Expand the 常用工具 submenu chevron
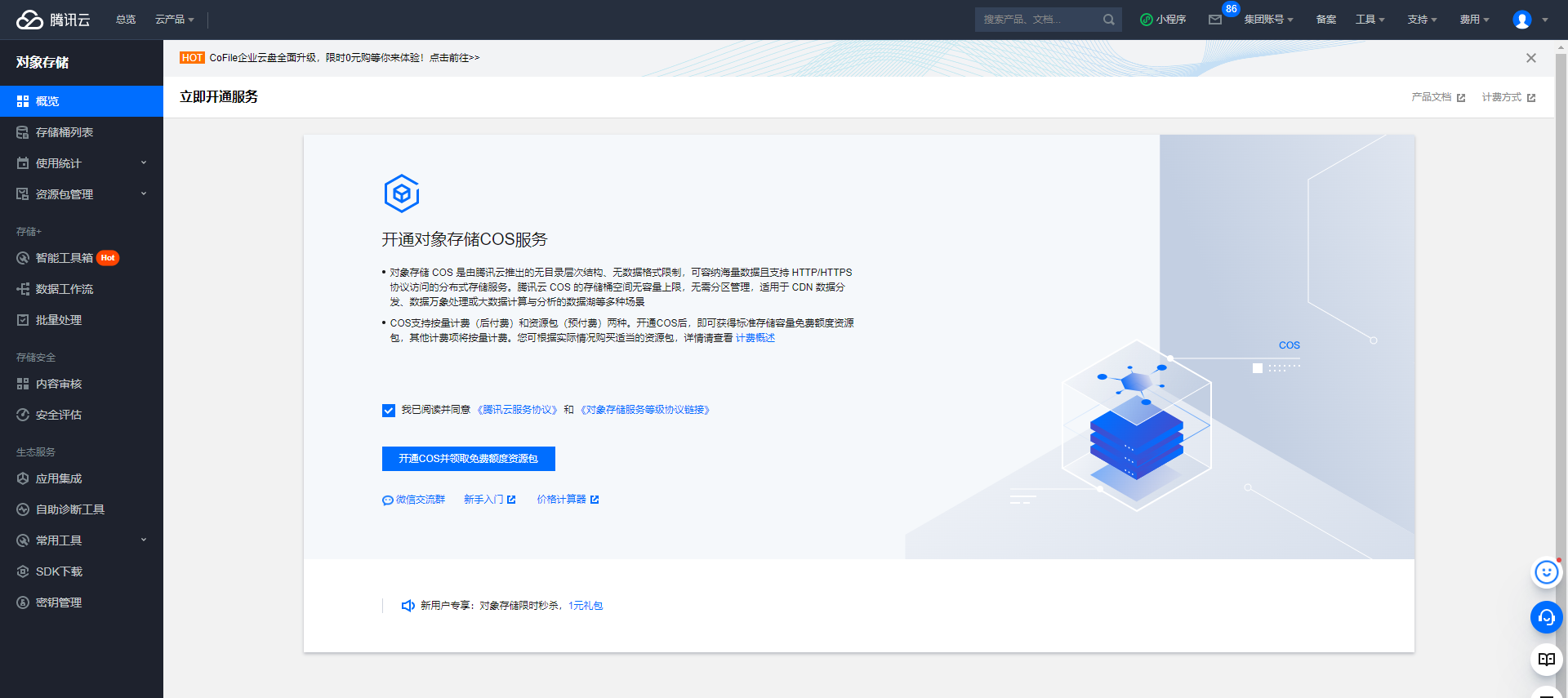This screenshot has width=1568, height=698. tap(144, 540)
